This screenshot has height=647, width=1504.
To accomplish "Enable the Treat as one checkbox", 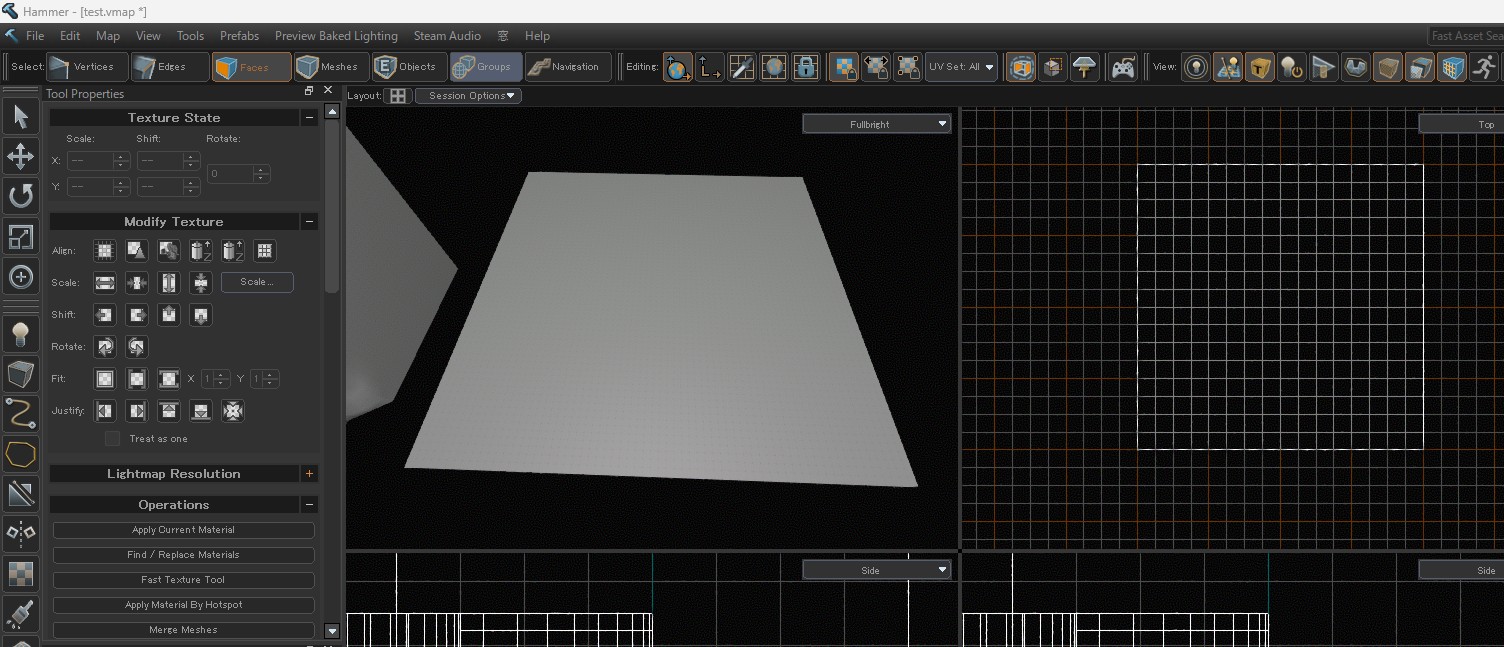I will pyautogui.click(x=113, y=439).
